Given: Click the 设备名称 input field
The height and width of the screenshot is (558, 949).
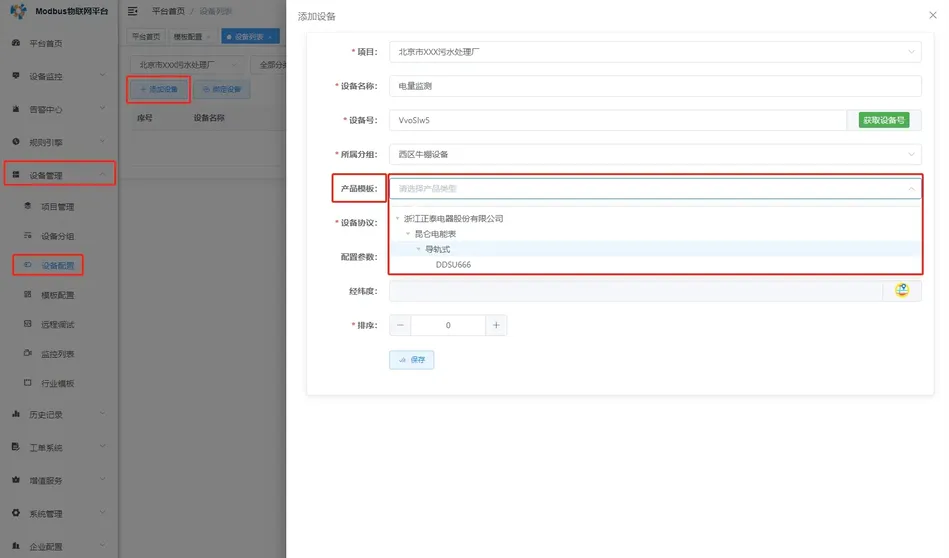Looking at the screenshot, I should click(x=654, y=86).
